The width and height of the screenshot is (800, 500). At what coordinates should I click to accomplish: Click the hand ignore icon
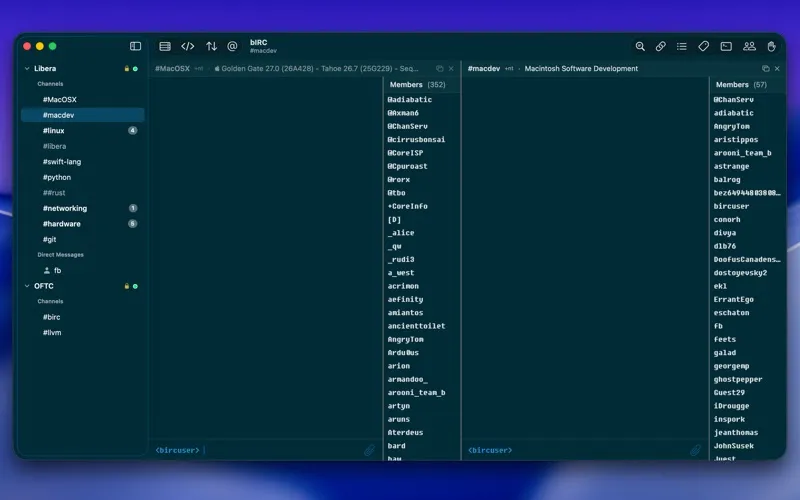point(771,46)
